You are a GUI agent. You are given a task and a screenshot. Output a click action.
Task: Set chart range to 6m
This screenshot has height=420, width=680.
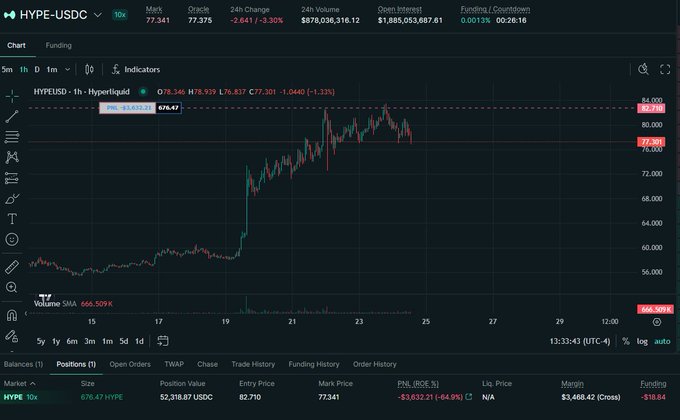point(72,341)
